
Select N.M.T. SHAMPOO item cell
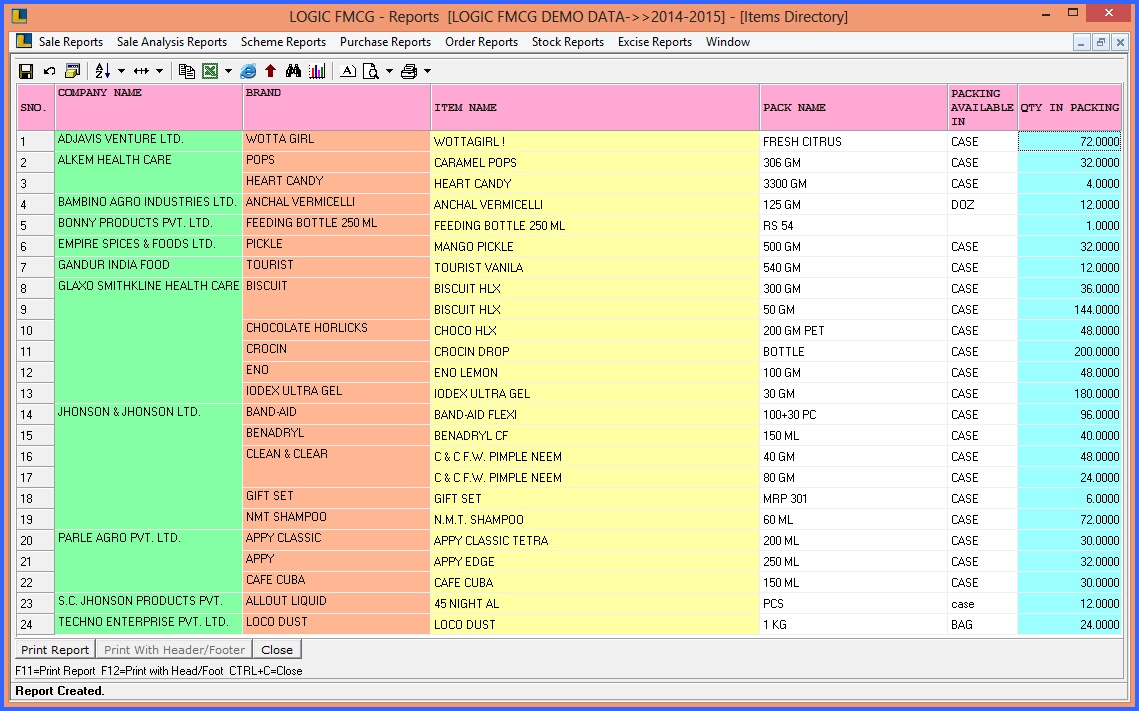pyautogui.click(x=595, y=520)
